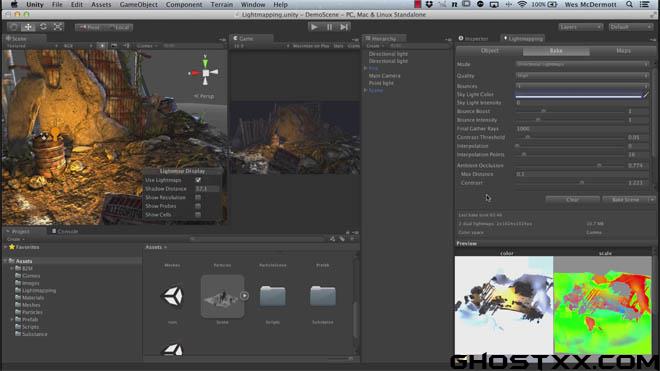Click the Shadow Distance value field
This screenshot has width=660, height=371.
207,189
